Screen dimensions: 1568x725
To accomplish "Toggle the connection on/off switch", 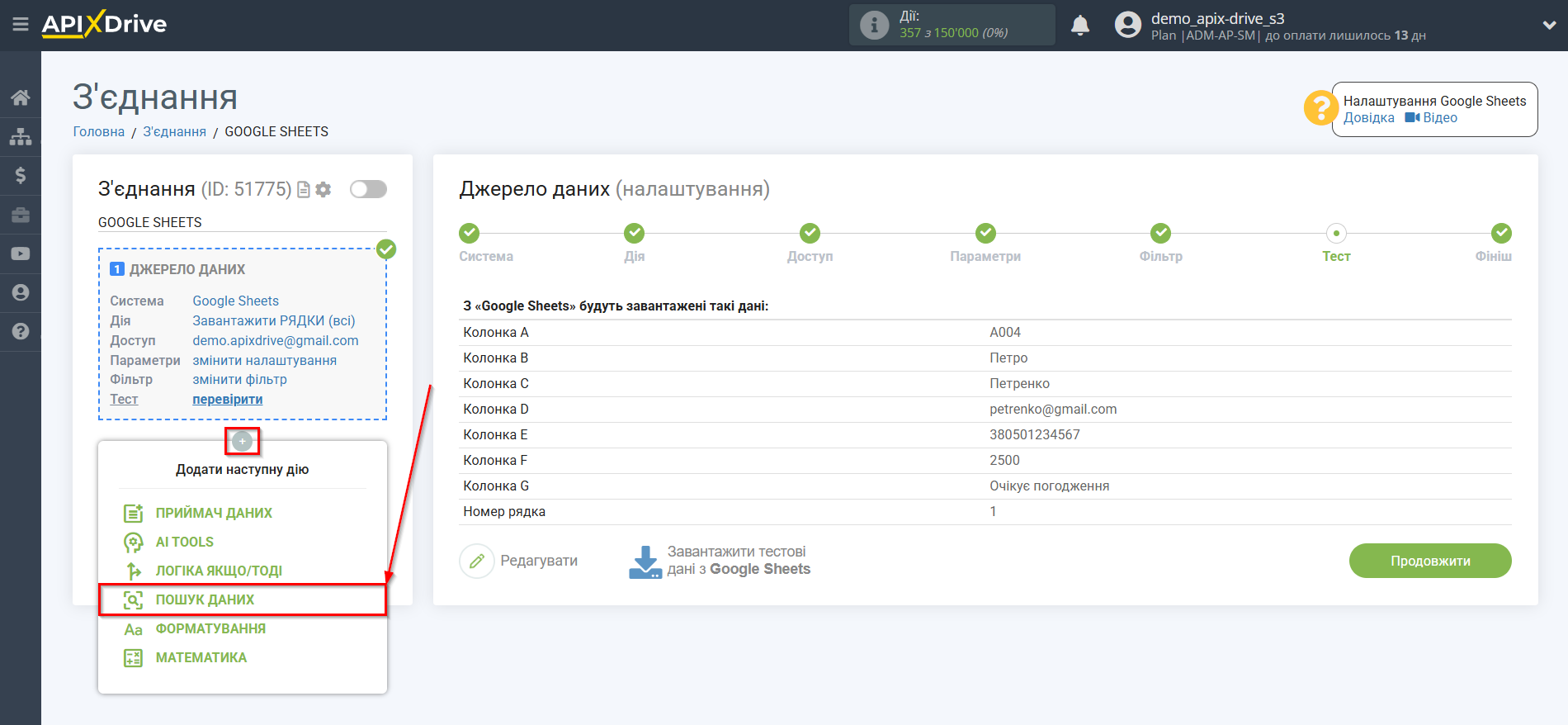I will tap(368, 189).
